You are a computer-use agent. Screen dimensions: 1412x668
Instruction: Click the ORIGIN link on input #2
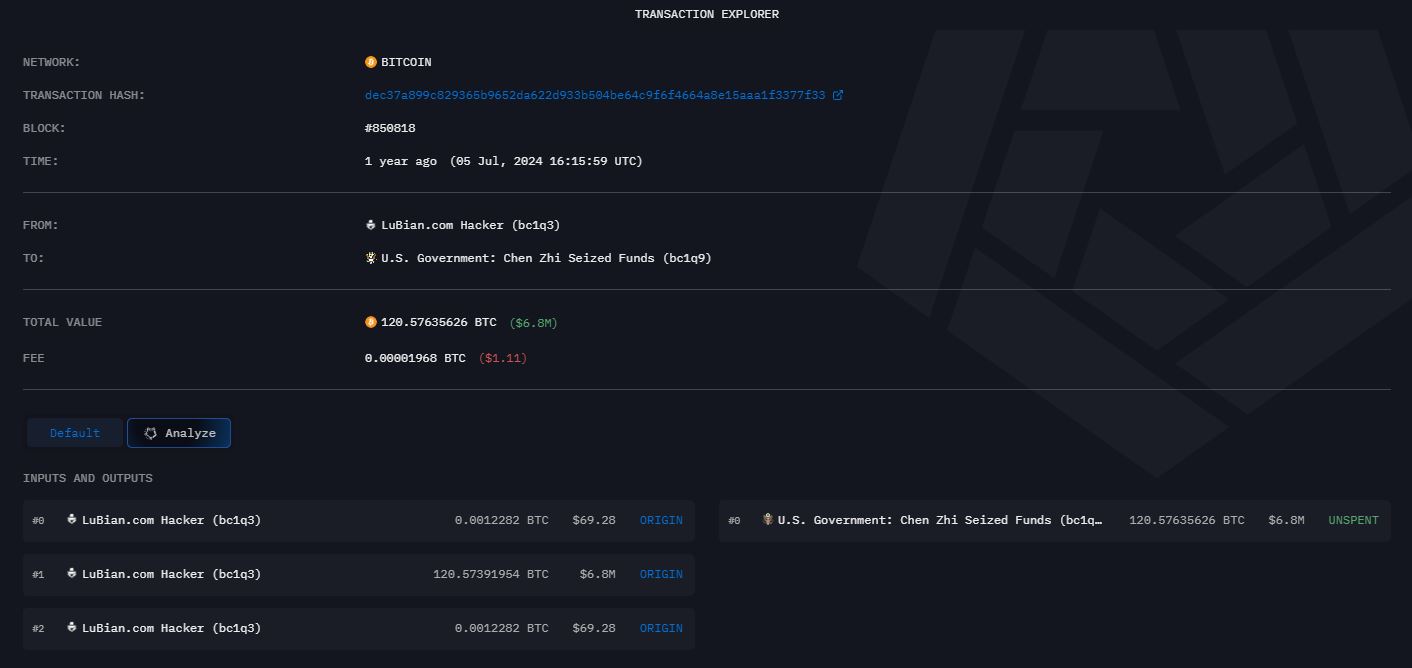coord(660,628)
